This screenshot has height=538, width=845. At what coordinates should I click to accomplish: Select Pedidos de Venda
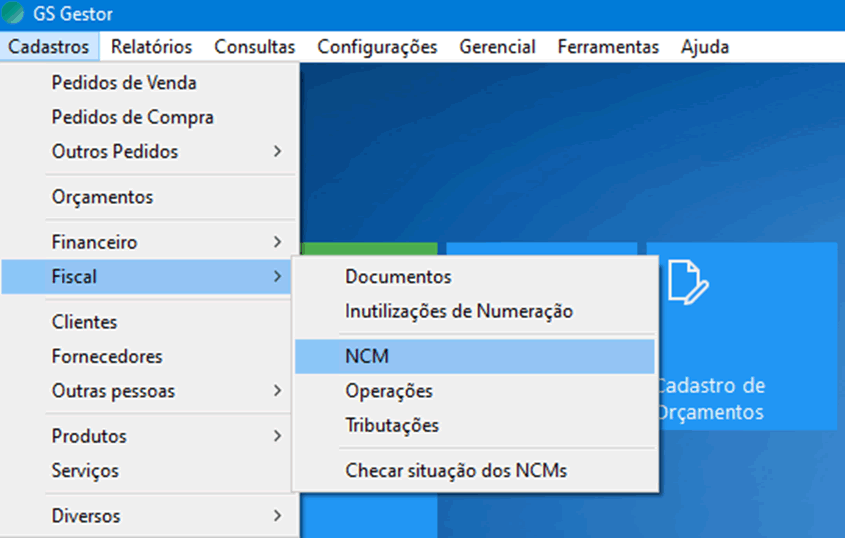click(x=124, y=83)
